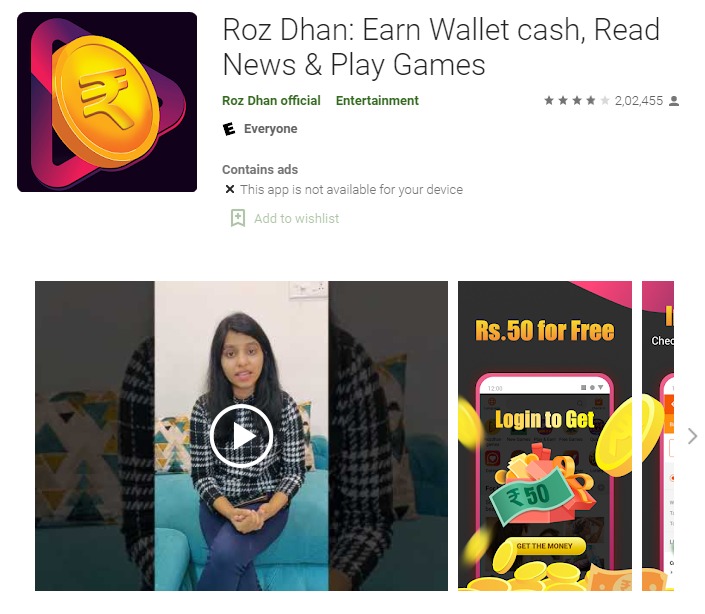Play the promo video with the play button
The height and width of the screenshot is (614, 705).
(x=241, y=436)
